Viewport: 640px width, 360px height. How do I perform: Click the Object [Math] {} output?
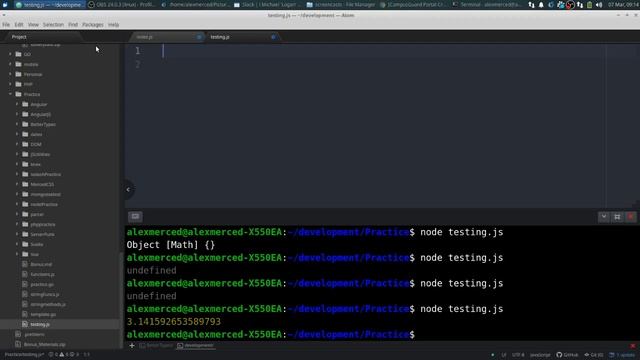171,245
